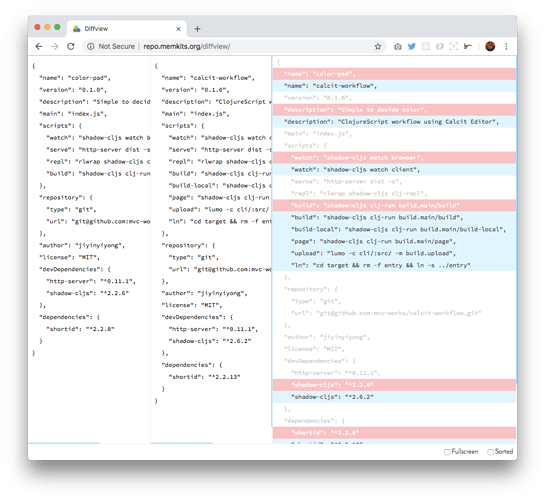
Task: Click the flag-shaped extension icon
Action: [468, 46]
